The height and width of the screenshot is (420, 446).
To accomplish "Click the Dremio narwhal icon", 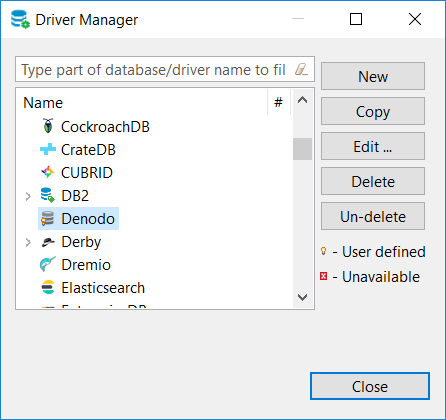I will [47, 264].
